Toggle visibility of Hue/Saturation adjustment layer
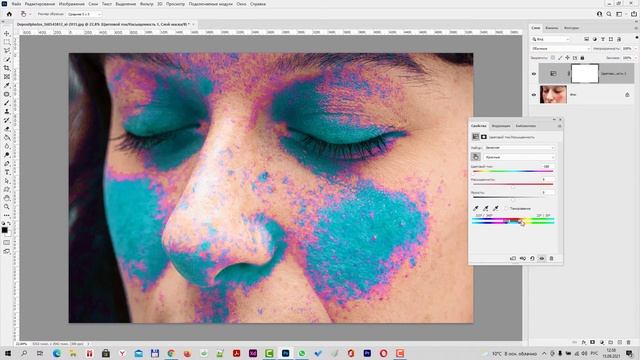The image size is (640, 360). (534, 74)
